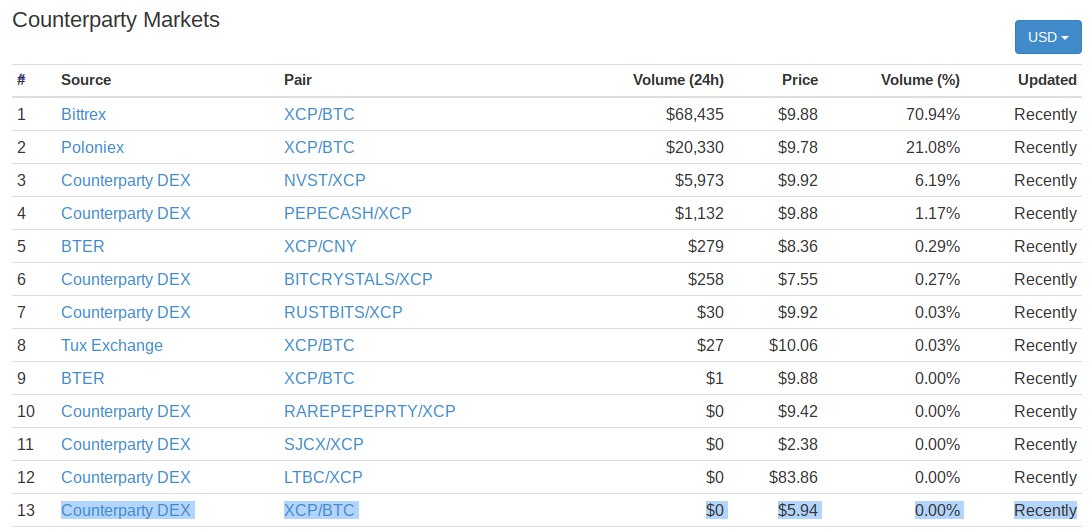Open Counterparty DEX link in RUSTBITS/XCP row
This screenshot has width=1089, height=532.
tap(126, 313)
